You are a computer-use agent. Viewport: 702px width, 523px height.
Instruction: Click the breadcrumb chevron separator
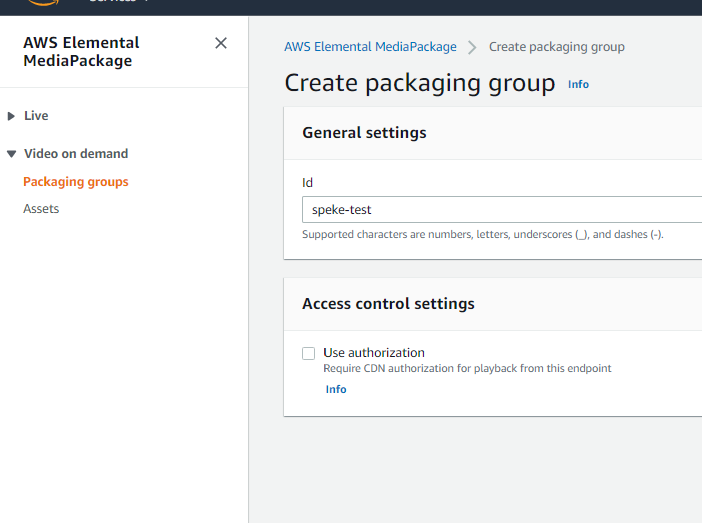(472, 47)
